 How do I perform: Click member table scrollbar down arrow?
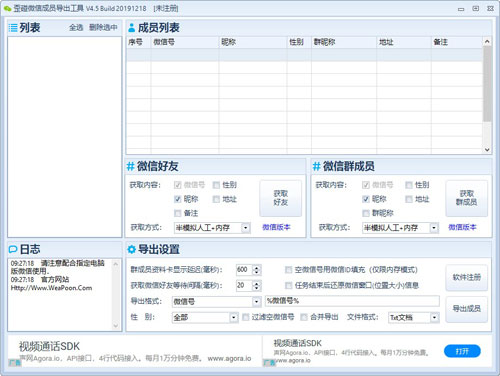pos(487,150)
